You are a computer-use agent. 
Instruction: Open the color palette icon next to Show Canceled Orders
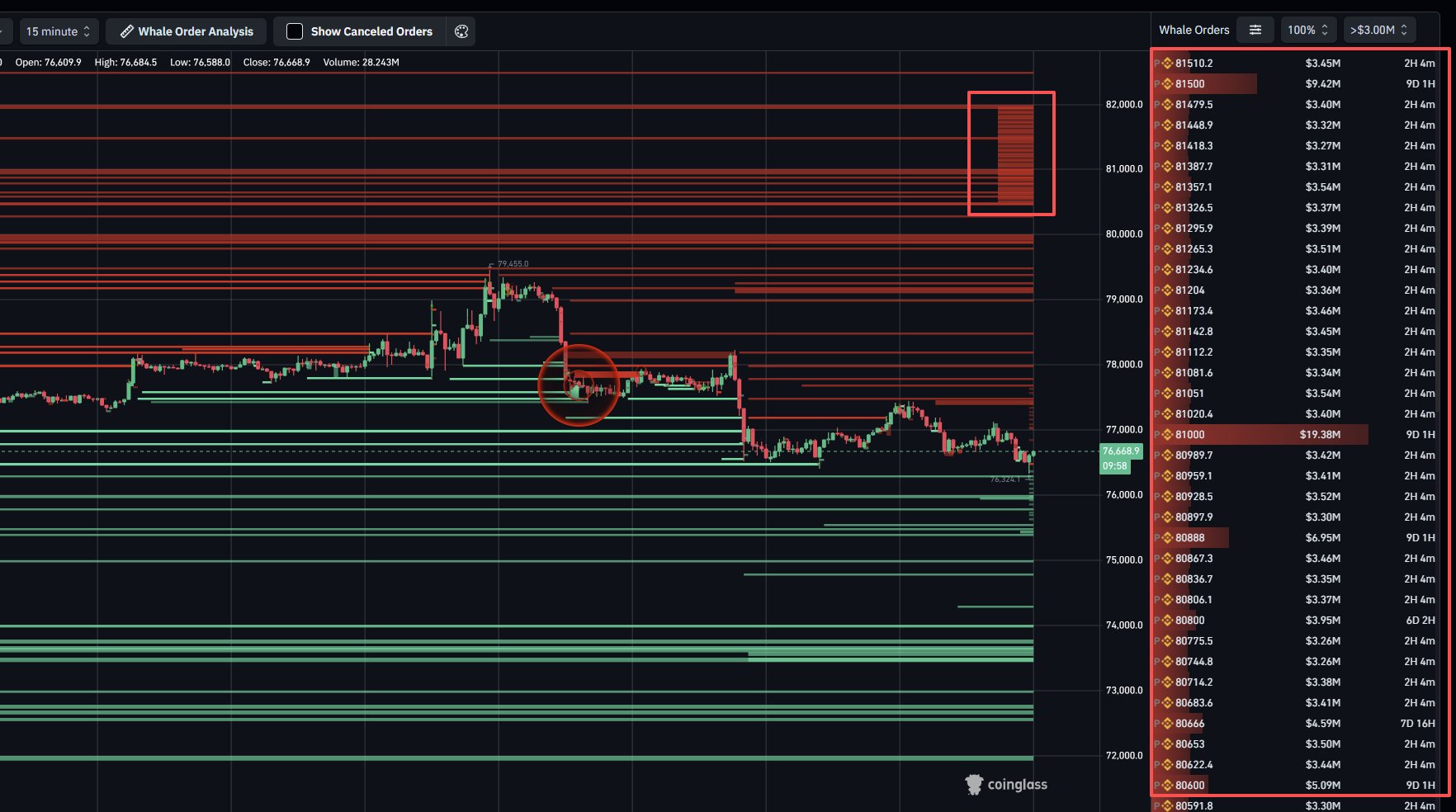461,31
